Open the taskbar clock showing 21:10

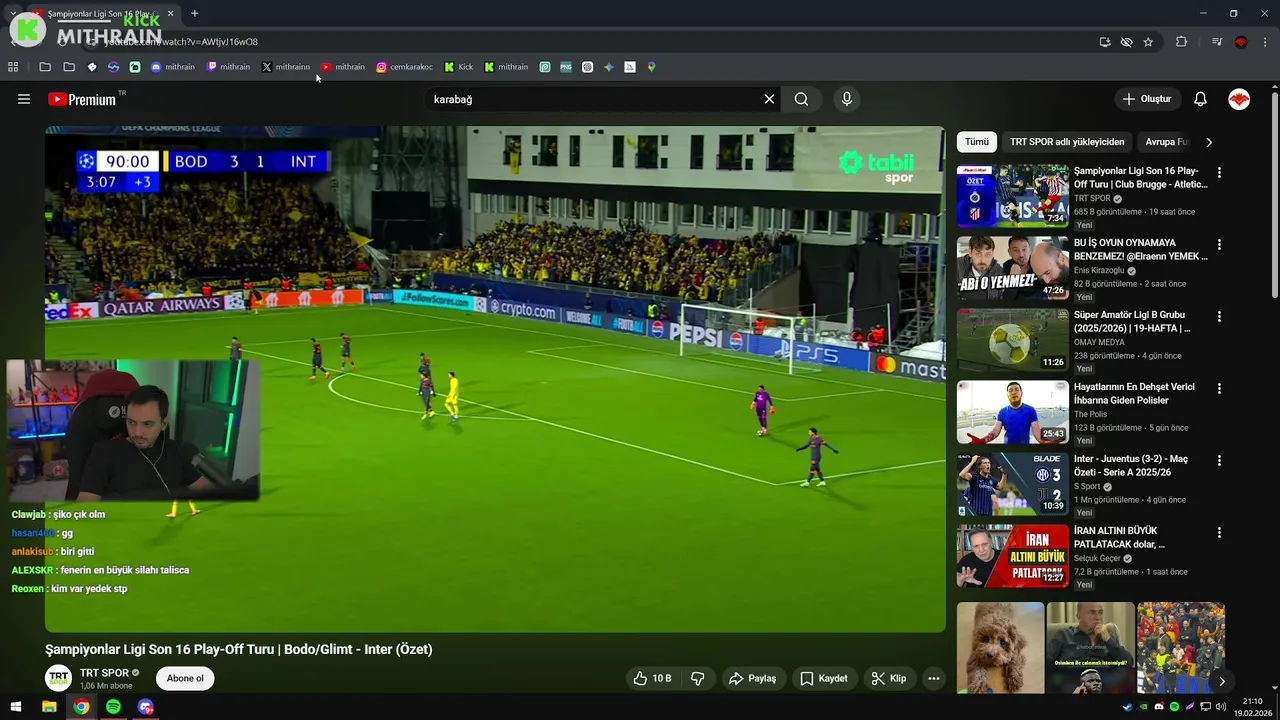point(1253,707)
